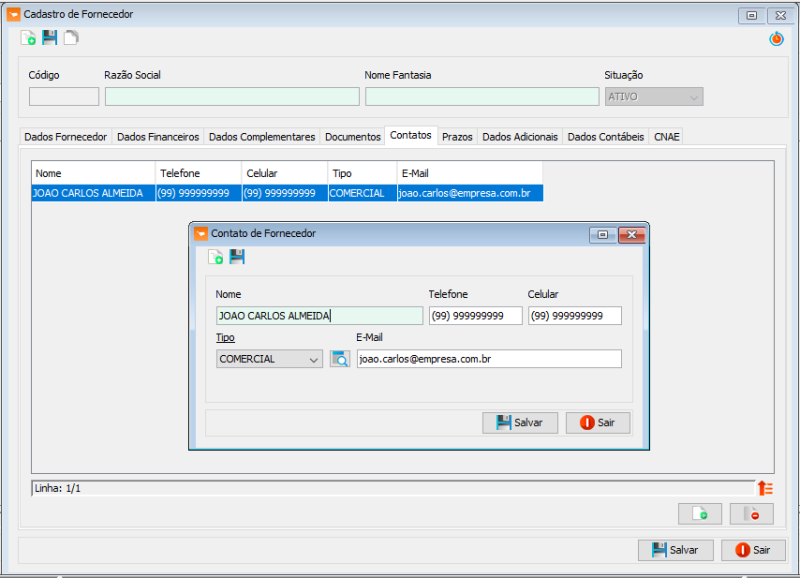Click the Celular column header in contacts grid
Viewport: 800px width, 578px height.
pyautogui.click(x=285, y=173)
